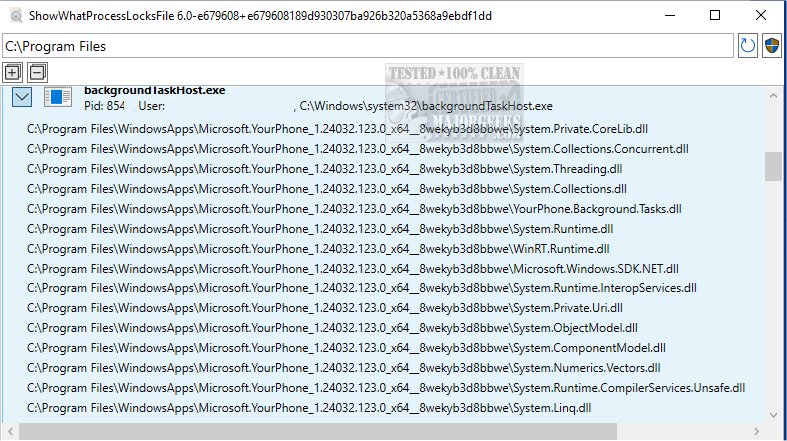787x441 pixels.
Task: Click the app icon in the title bar
Action: [14, 16]
